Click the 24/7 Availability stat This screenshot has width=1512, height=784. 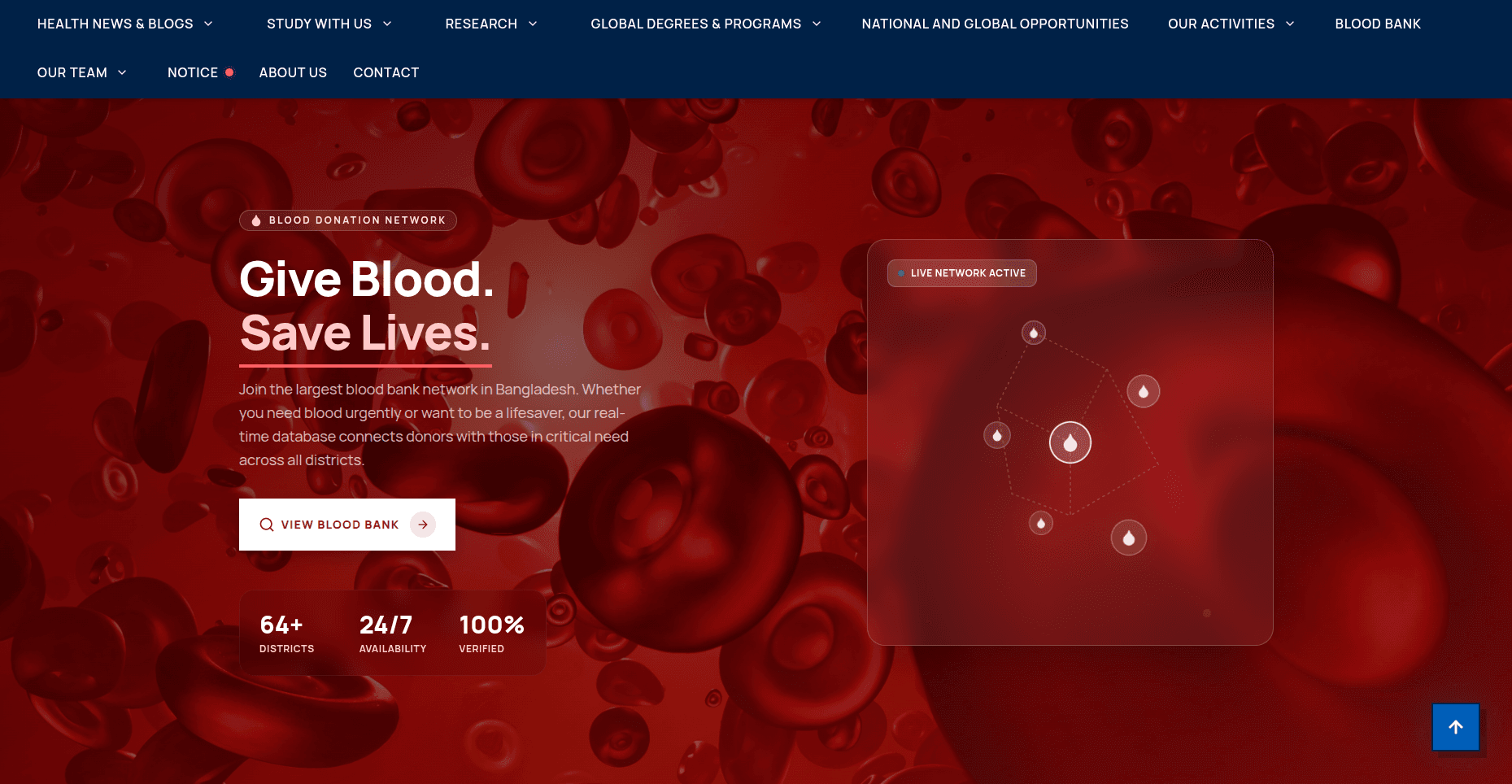pos(393,634)
